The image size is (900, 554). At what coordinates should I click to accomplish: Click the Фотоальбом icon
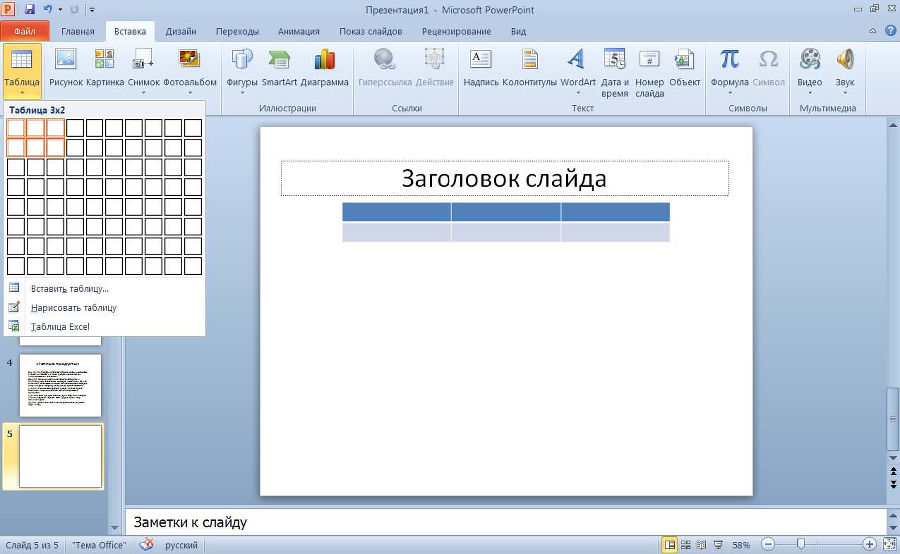[x=189, y=68]
